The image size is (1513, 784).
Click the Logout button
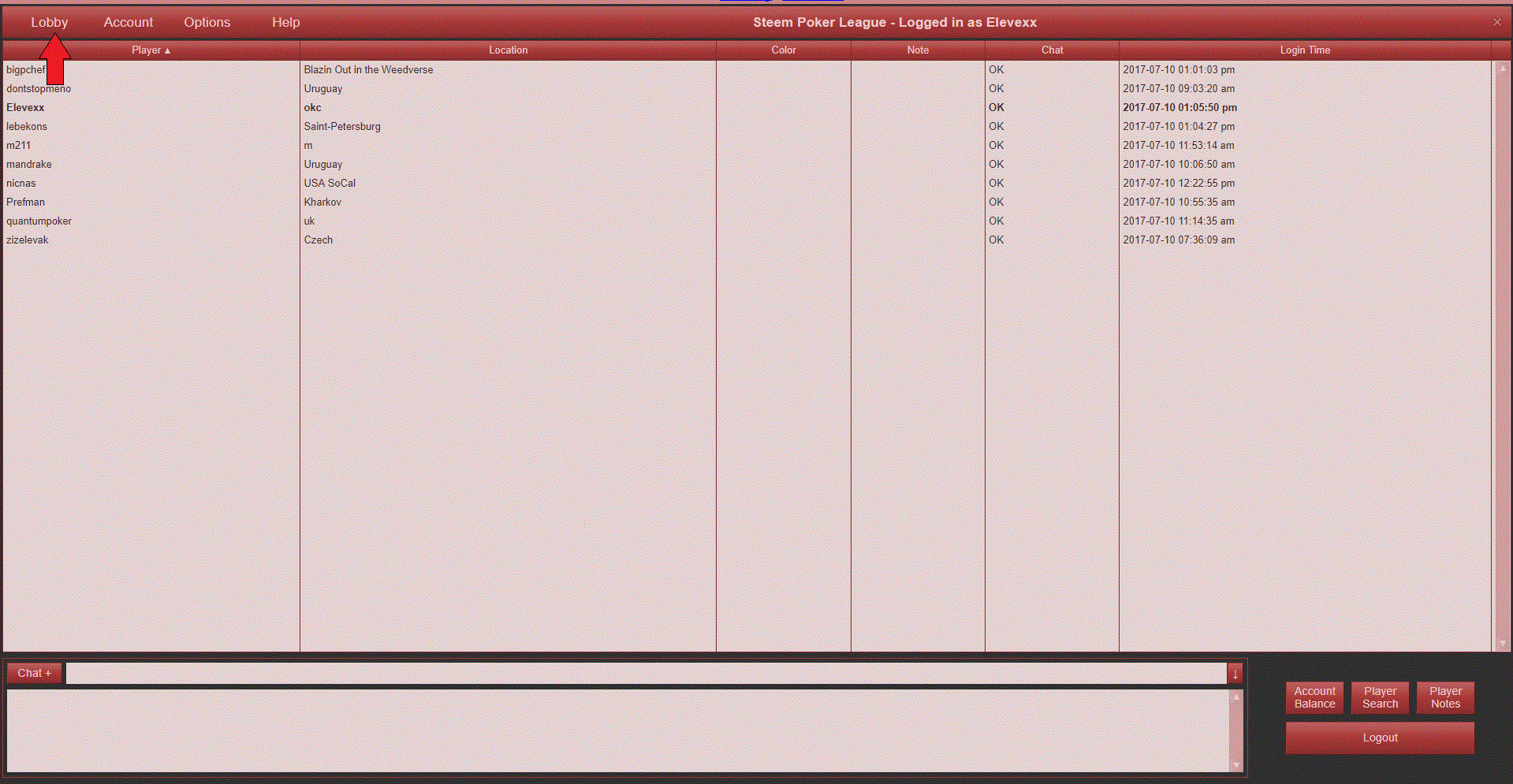1380,738
